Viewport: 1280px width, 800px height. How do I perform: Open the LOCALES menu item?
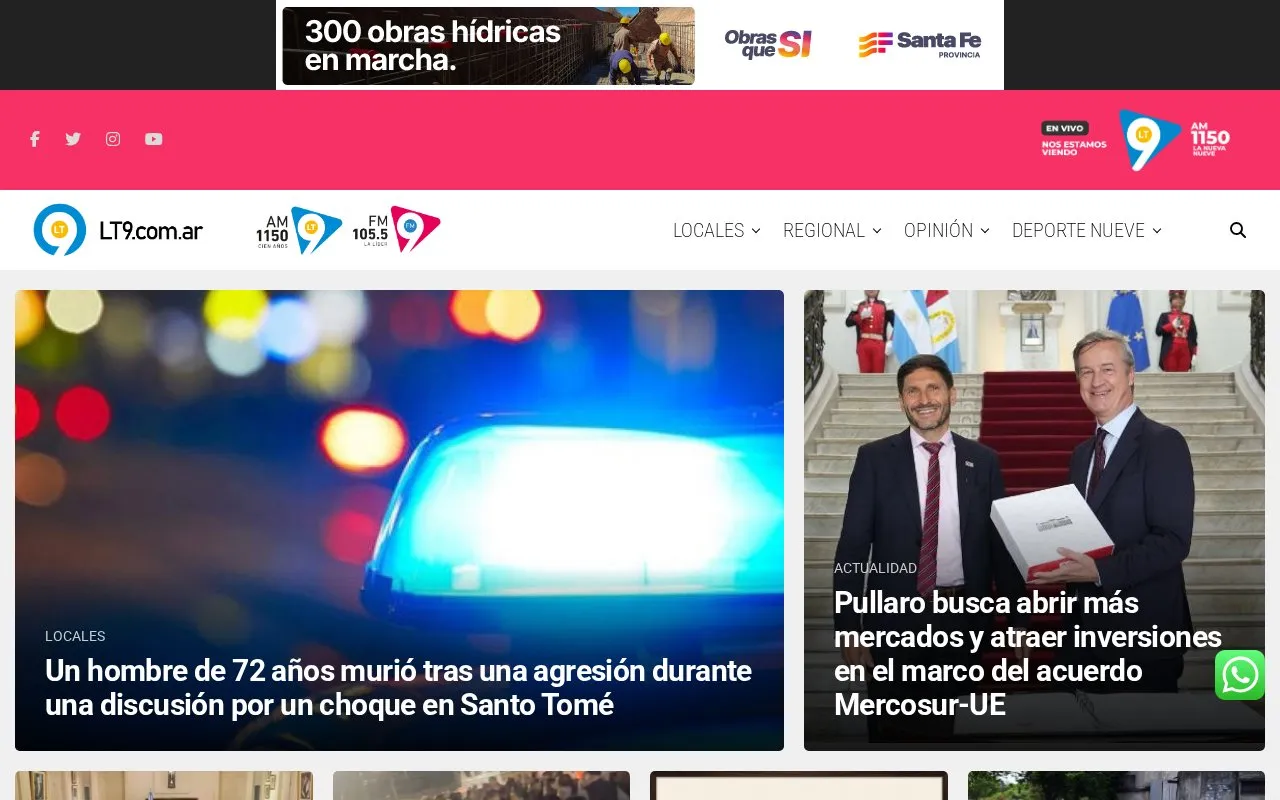click(x=708, y=231)
